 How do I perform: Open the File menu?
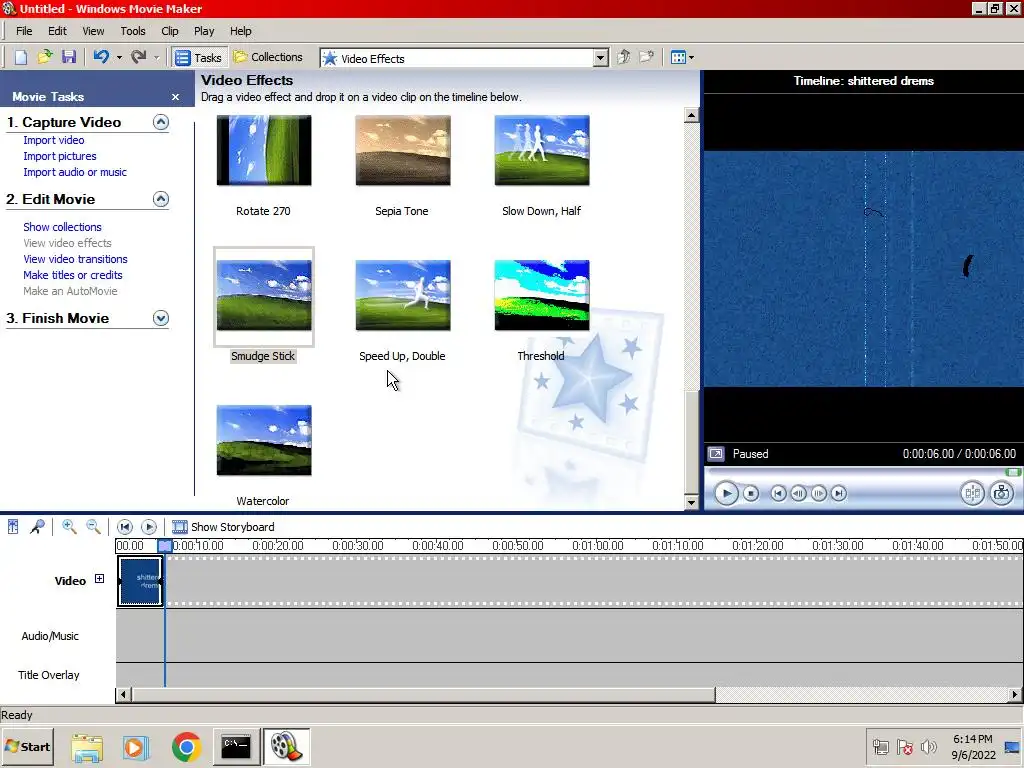coord(24,31)
